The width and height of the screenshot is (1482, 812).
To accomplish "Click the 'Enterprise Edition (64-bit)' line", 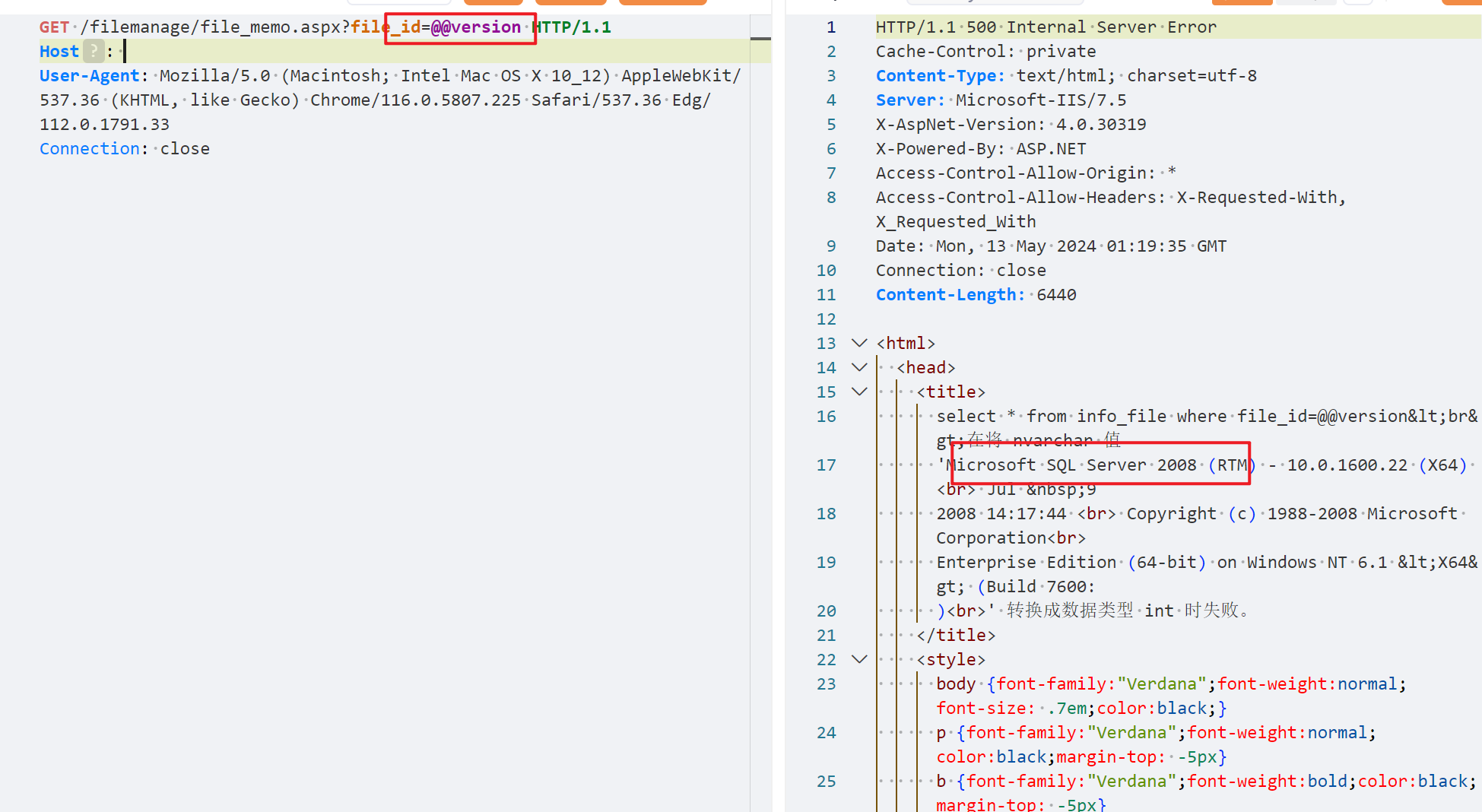I will tap(1071, 563).
